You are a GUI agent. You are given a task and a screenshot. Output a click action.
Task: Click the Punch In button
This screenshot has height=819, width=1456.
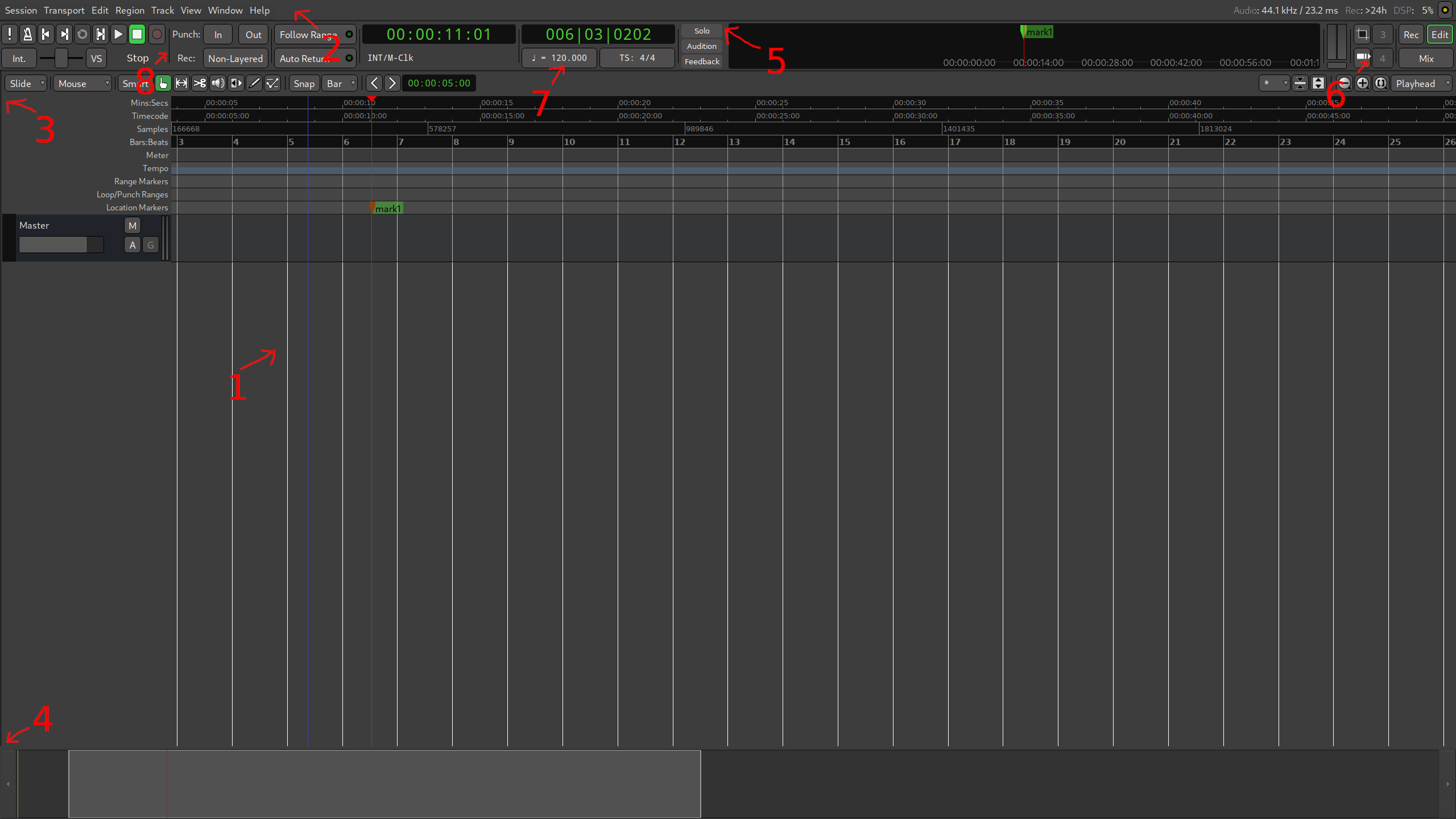[x=218, y=34]
